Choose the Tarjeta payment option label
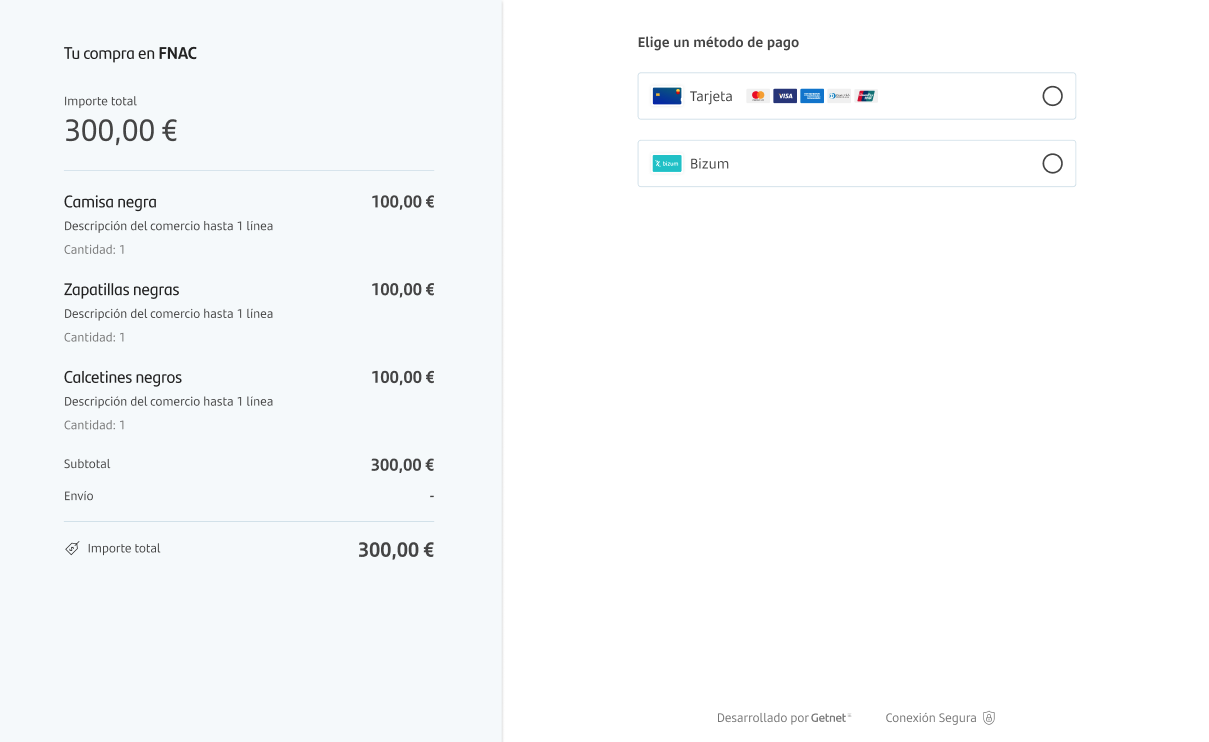 click(711, 96)
